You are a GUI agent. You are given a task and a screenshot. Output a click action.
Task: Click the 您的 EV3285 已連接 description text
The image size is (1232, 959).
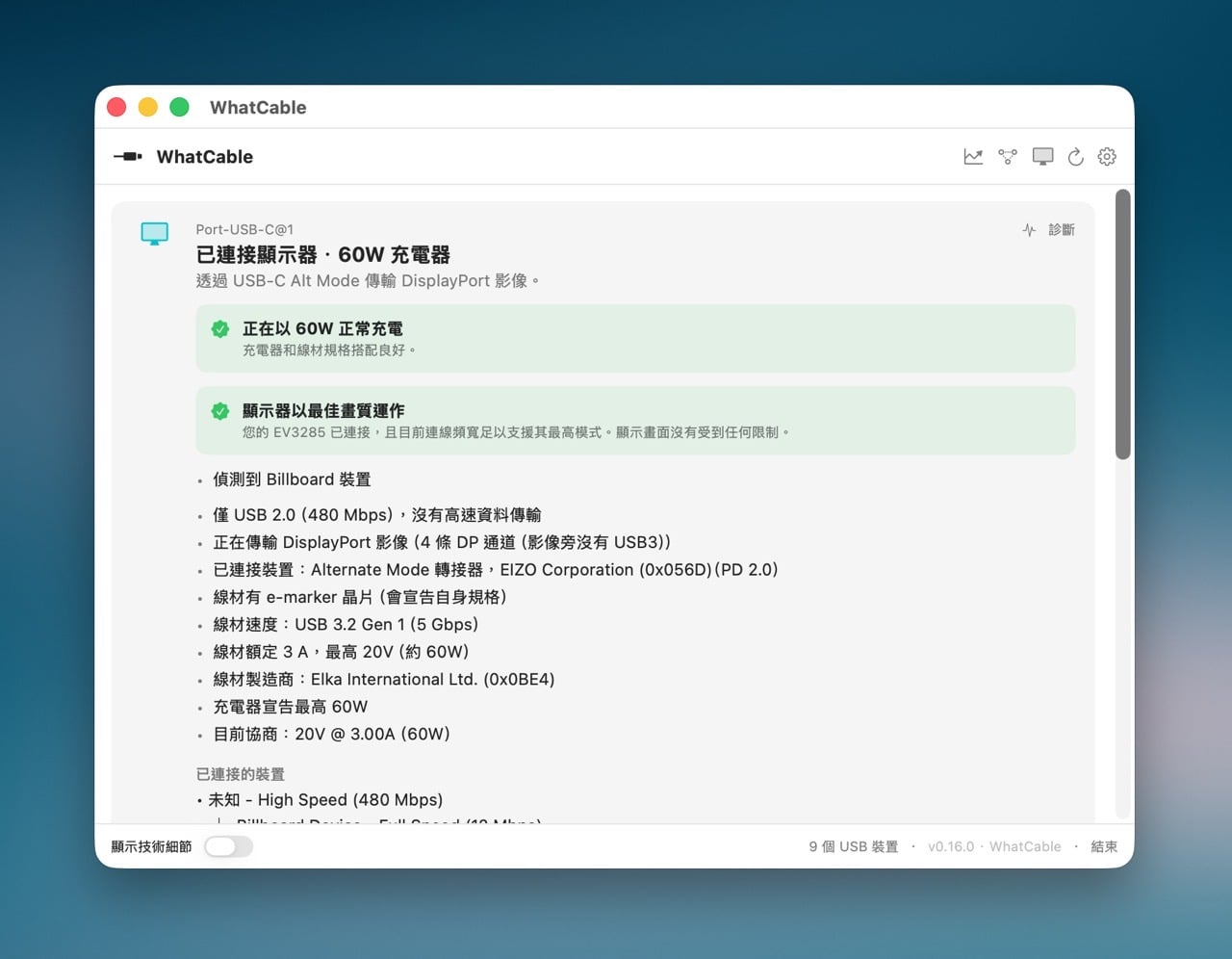click(x=517, y=432)
